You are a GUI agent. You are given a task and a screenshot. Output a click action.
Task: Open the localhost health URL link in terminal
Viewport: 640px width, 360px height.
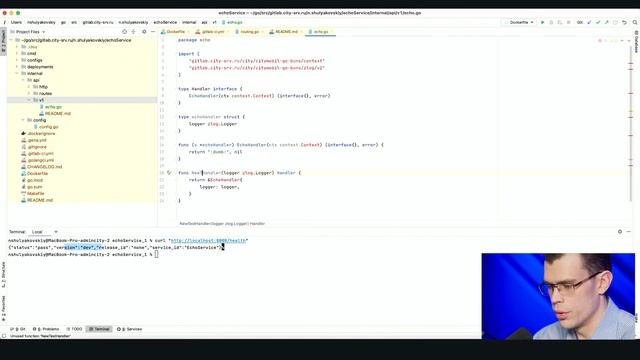pyautogui.click(x=209, y=241)
